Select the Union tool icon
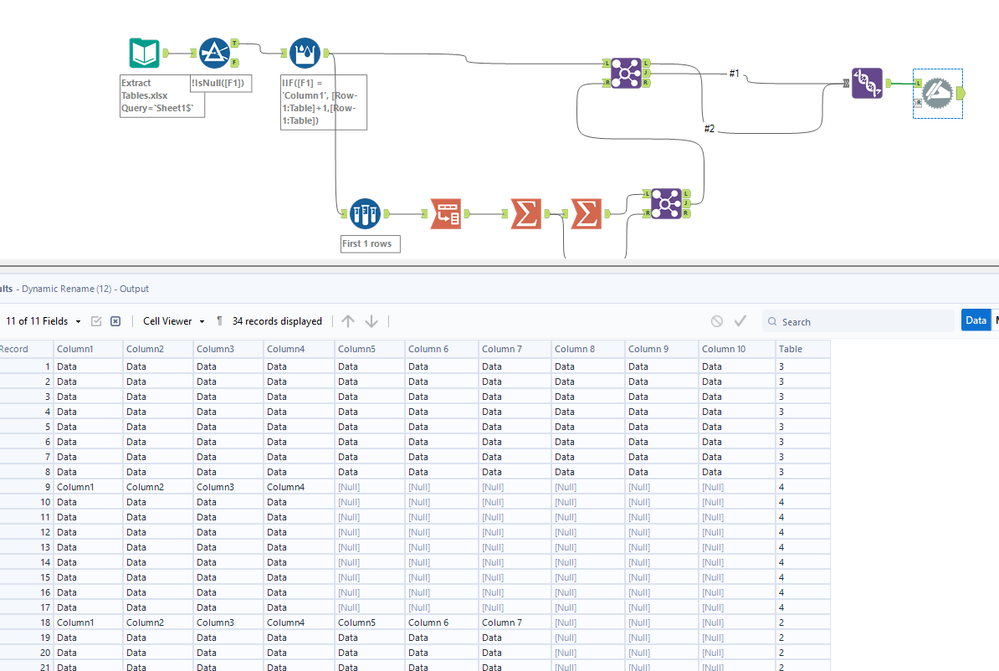The height and width of the screenshot is (671, 999). click(x=867, y=83)
